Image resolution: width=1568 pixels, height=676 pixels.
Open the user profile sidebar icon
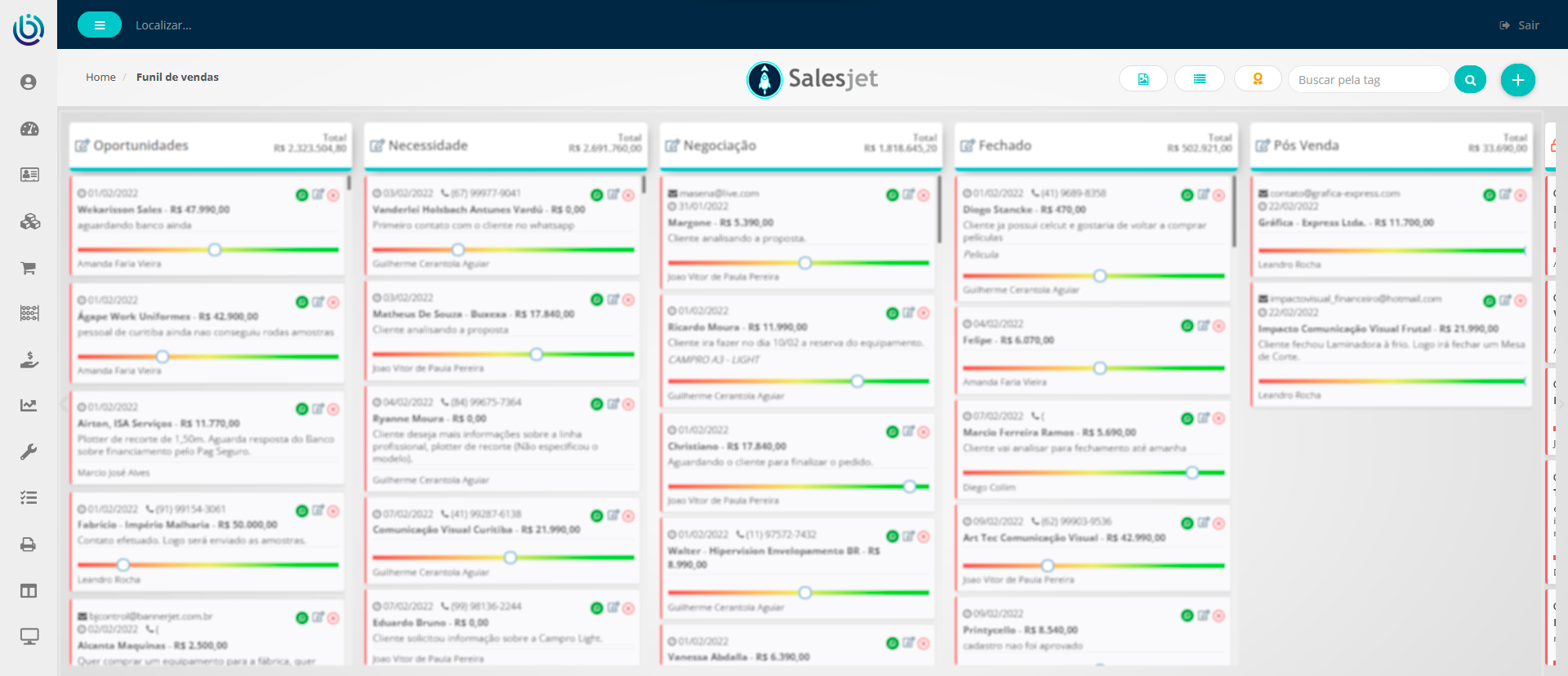tap(29, 82)
